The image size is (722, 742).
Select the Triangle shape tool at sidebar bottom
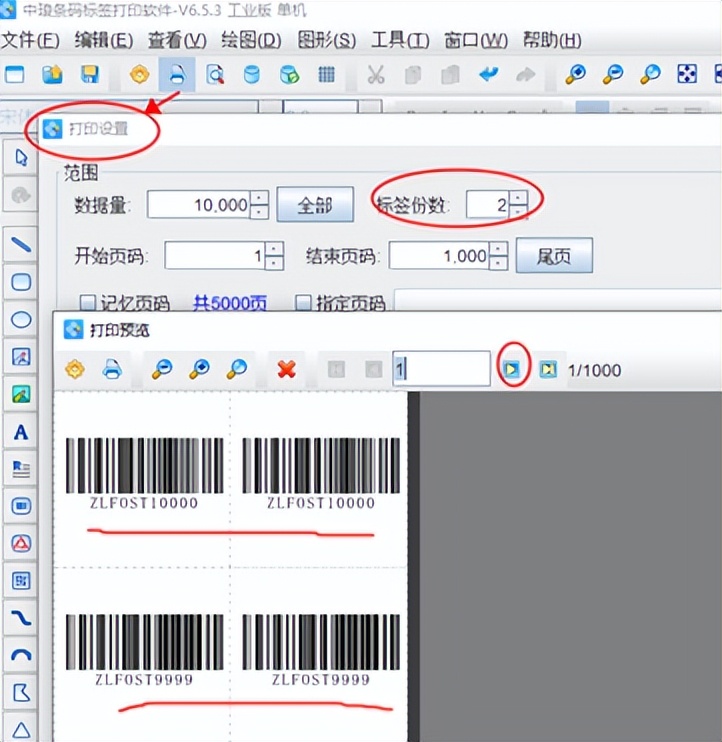click(21, 729)
